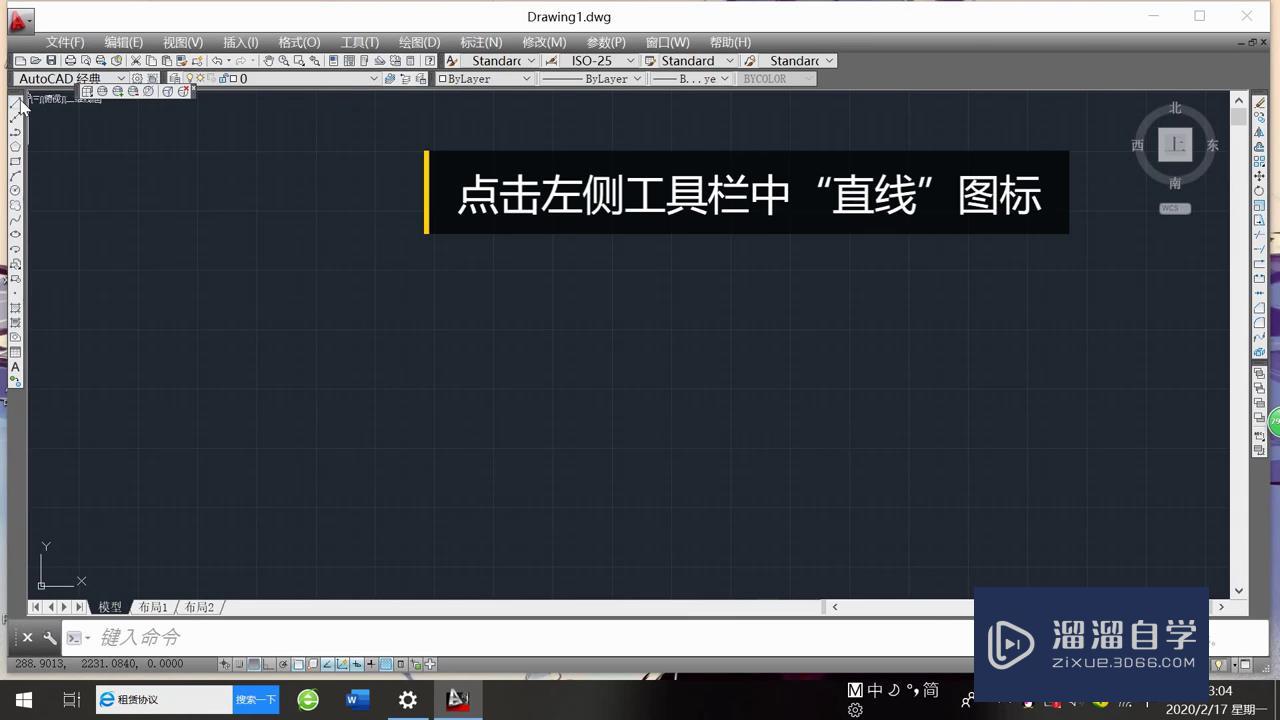
Task: Click the New drawing icon
Action: [21, 61]
